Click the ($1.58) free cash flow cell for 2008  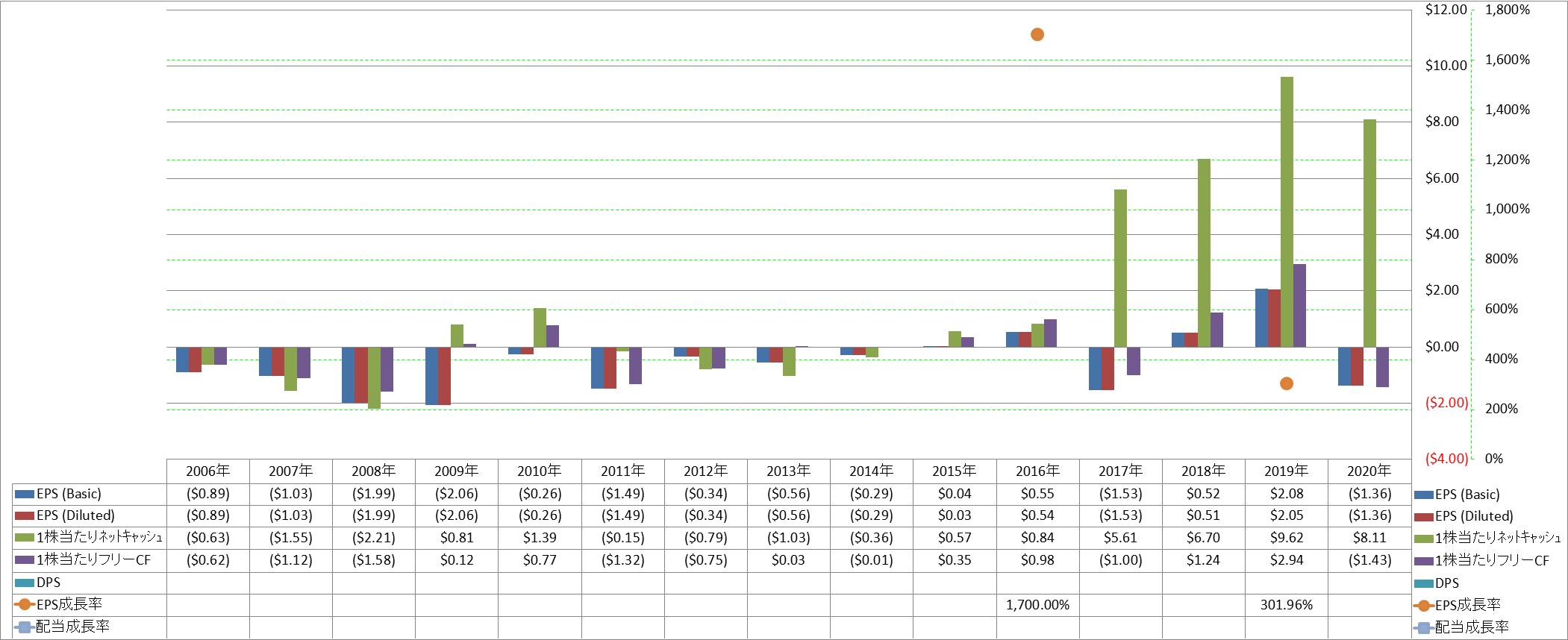coord(374,560)
